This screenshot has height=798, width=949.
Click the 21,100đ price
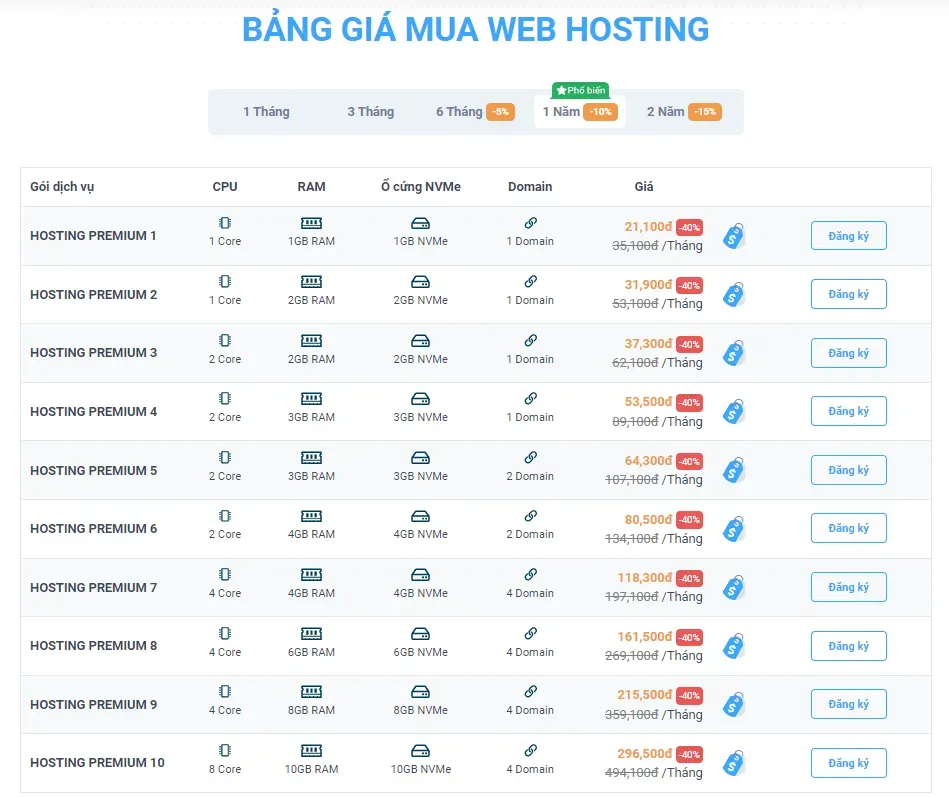point(648,227)
